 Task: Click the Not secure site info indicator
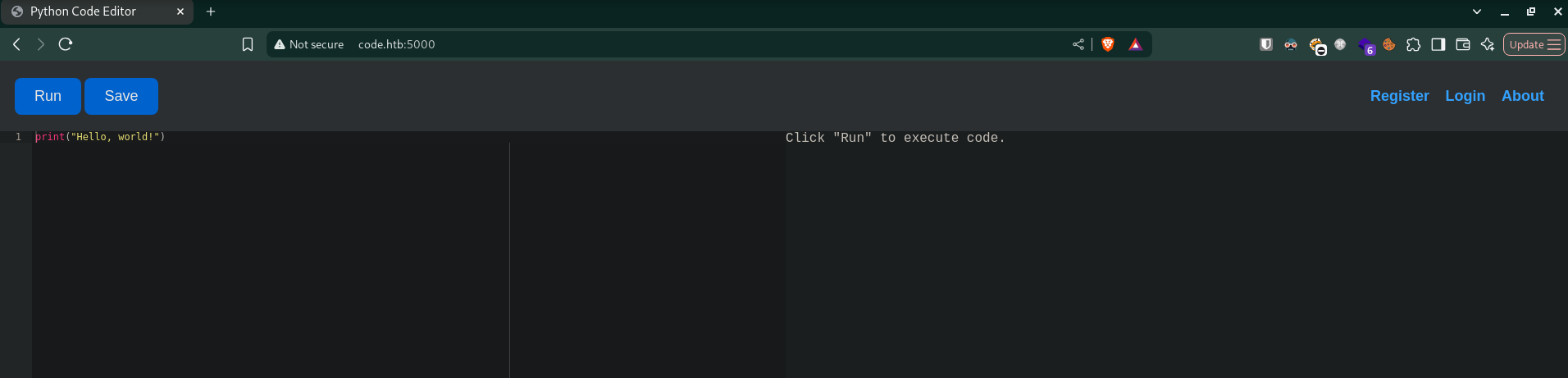click(x=309, y=44)
